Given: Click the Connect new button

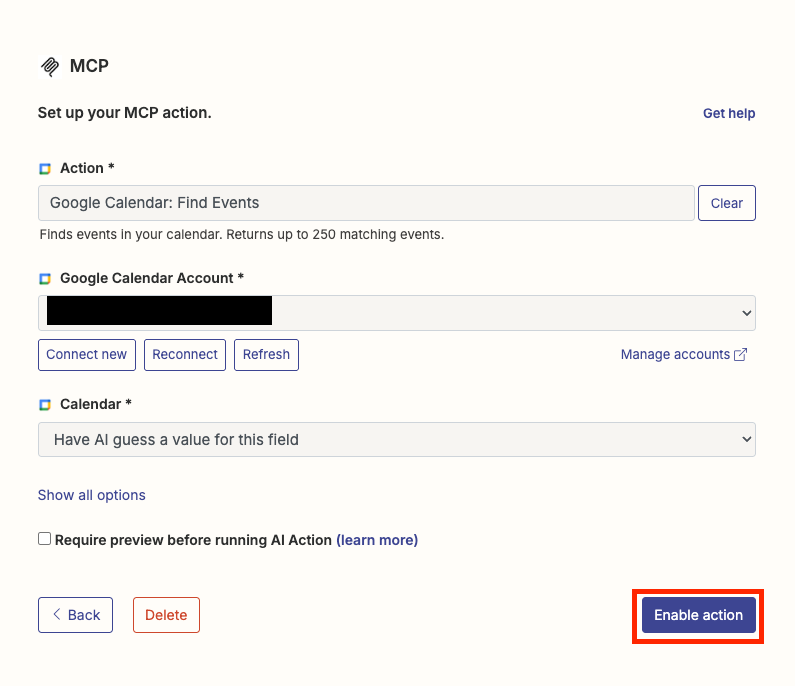Looking at the screenshot, I should 87,355.
